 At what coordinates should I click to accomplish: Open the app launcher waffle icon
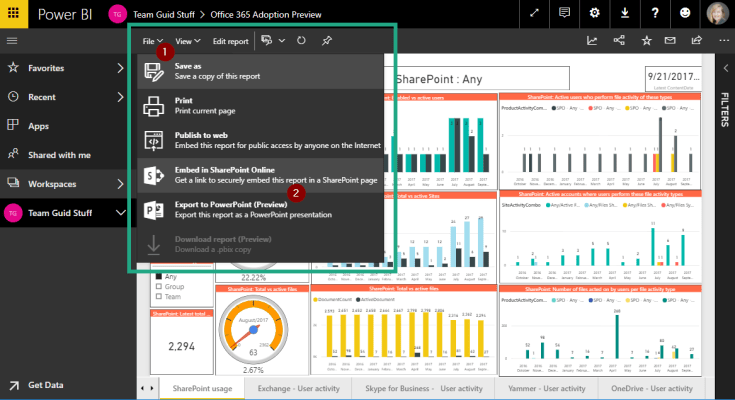12,15
